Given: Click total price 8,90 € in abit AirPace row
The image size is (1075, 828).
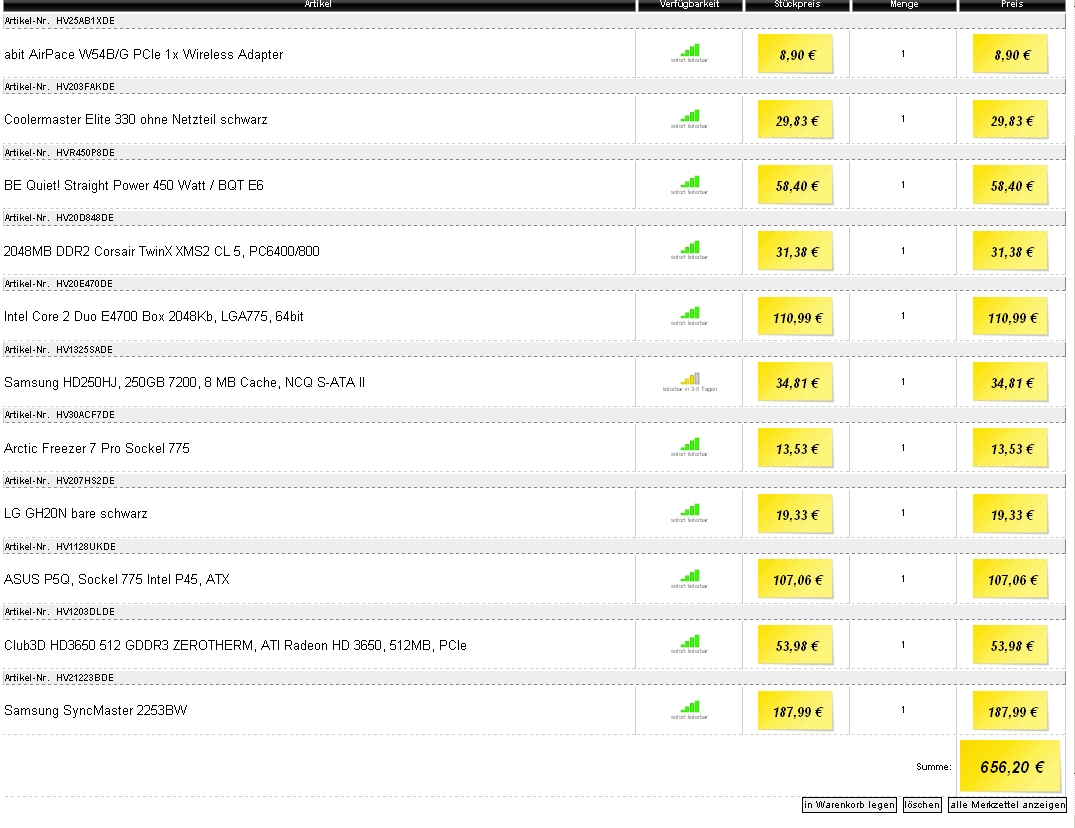Looking at the screenshot, I should pyautogui.click(x=1011, y=54).
